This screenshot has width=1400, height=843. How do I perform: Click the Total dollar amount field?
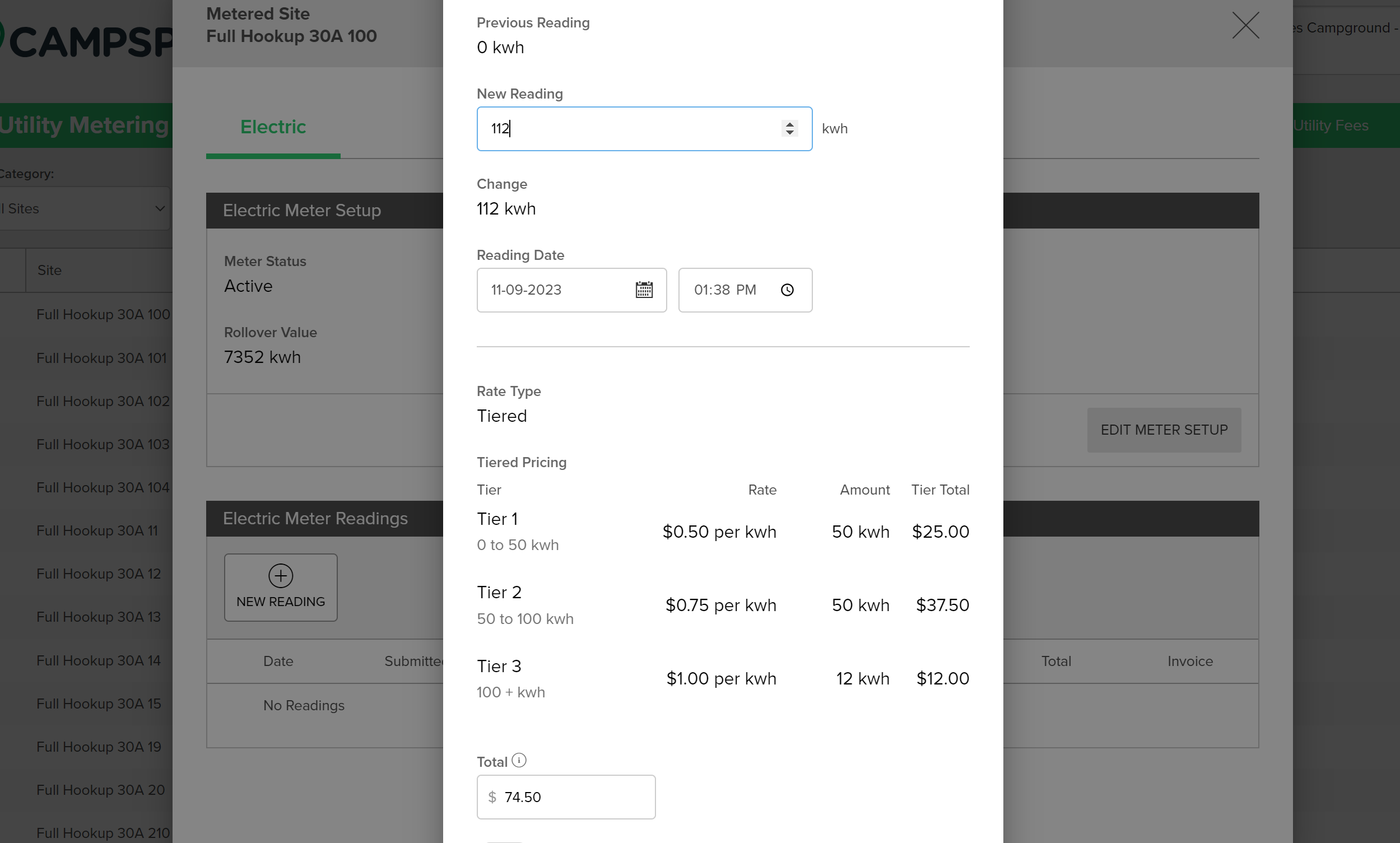566,797
